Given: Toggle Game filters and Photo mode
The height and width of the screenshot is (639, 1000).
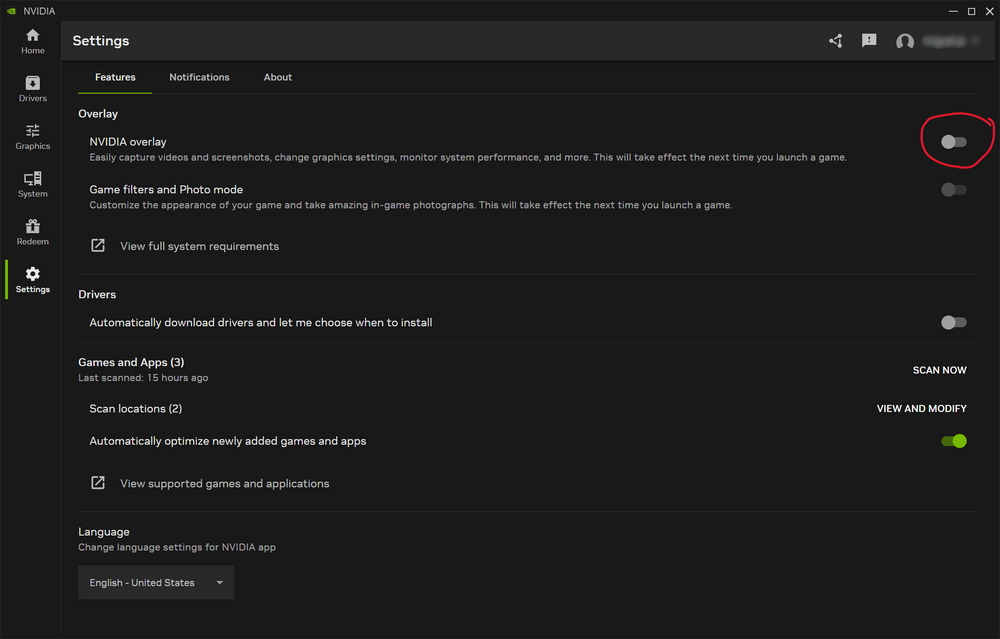Looking at the screenshot, I should (x=954, y=190).
